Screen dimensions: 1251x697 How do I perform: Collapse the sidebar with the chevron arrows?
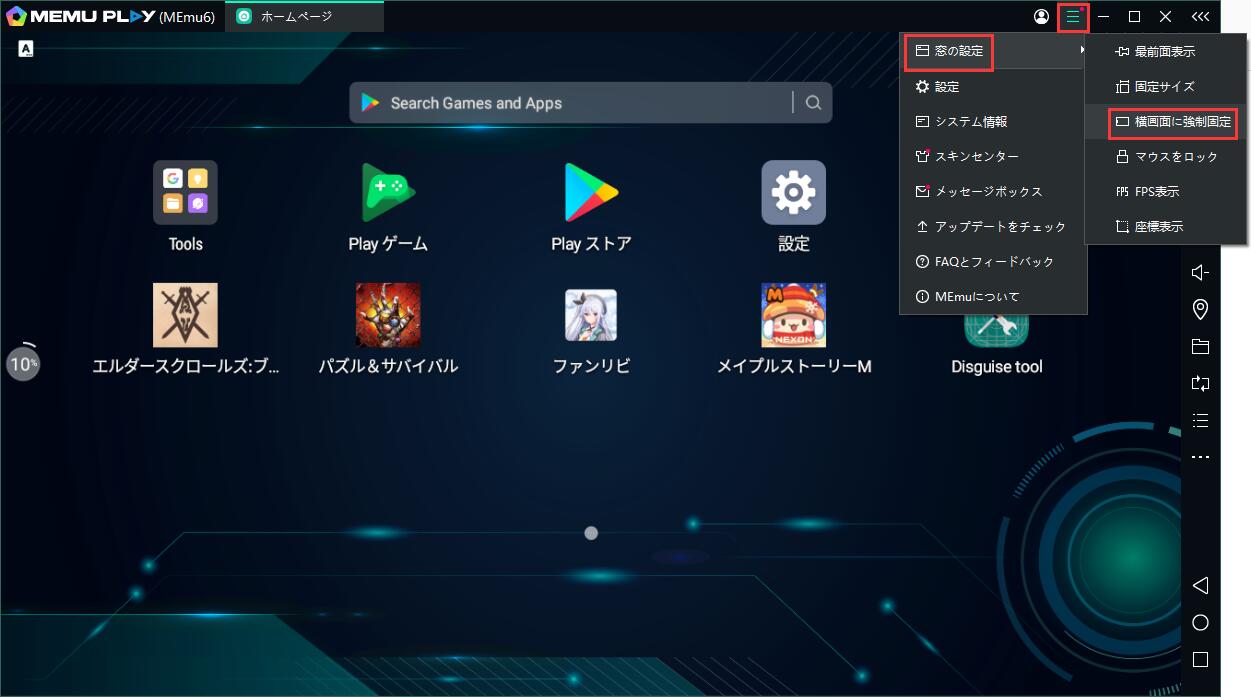[x=1200, y=16]
